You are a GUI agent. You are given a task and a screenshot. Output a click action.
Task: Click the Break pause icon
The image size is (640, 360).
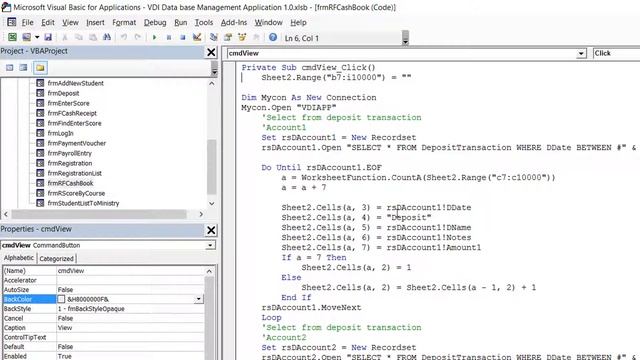pos(169,38)
